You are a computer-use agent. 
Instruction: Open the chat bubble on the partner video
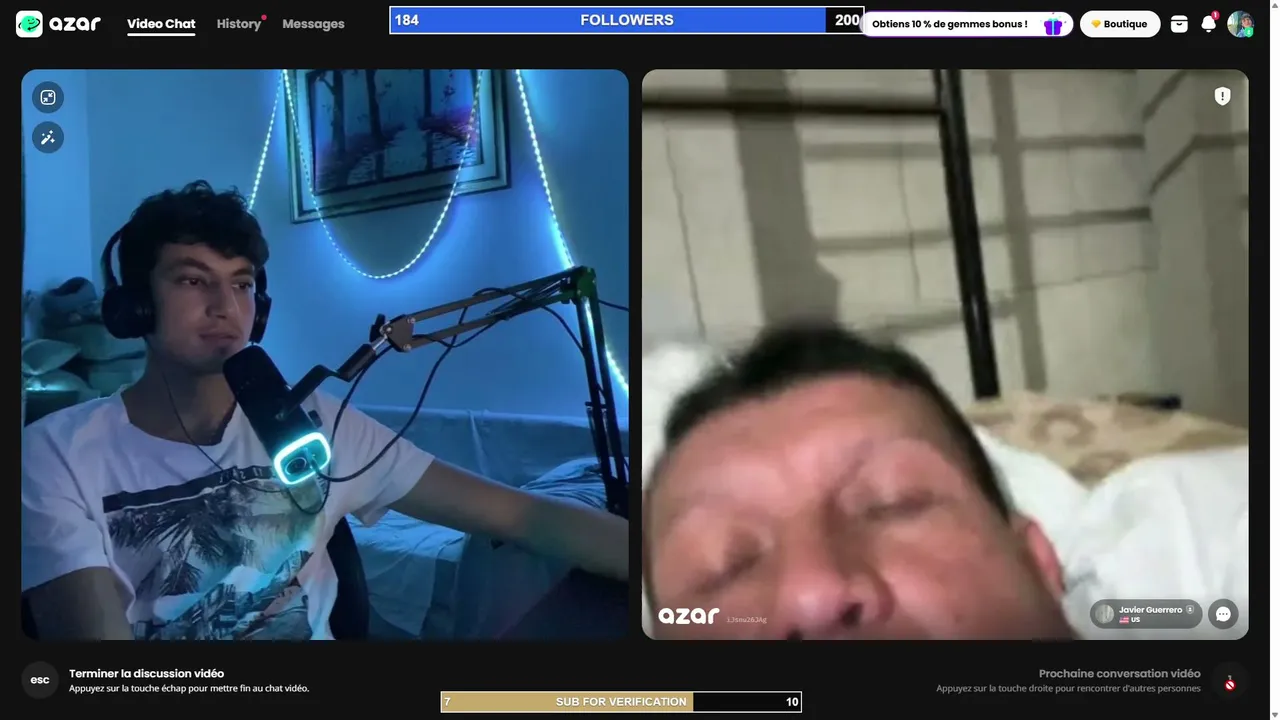(1223, 614)
